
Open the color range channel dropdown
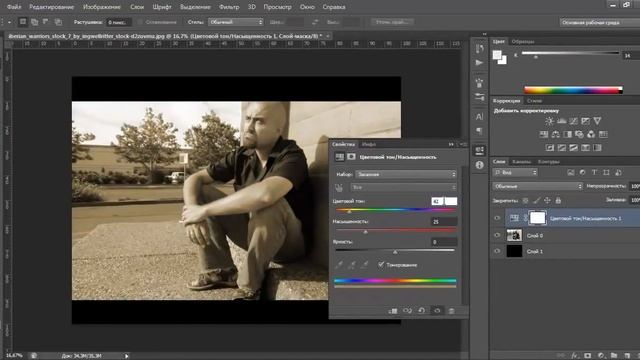point(403,187)
